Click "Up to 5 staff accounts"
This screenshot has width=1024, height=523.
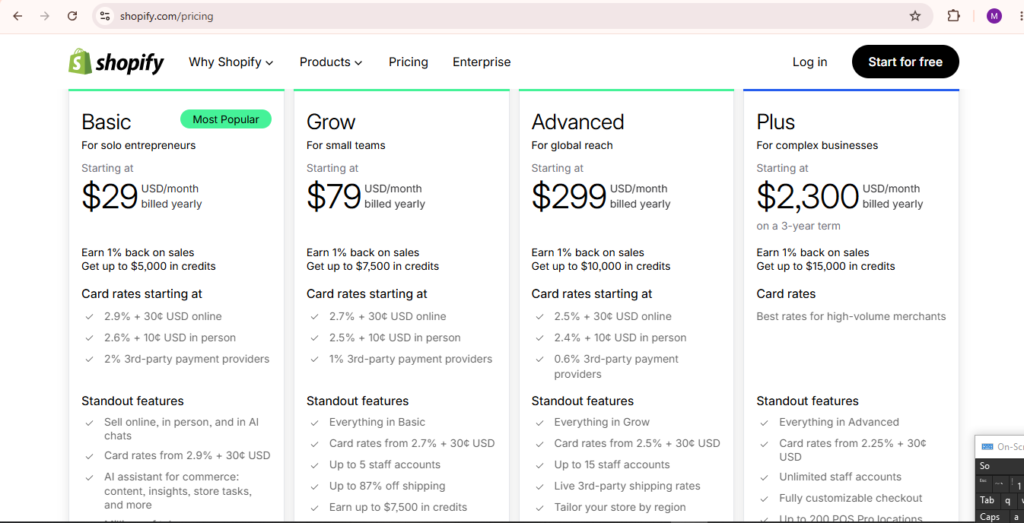click(384, 464)
